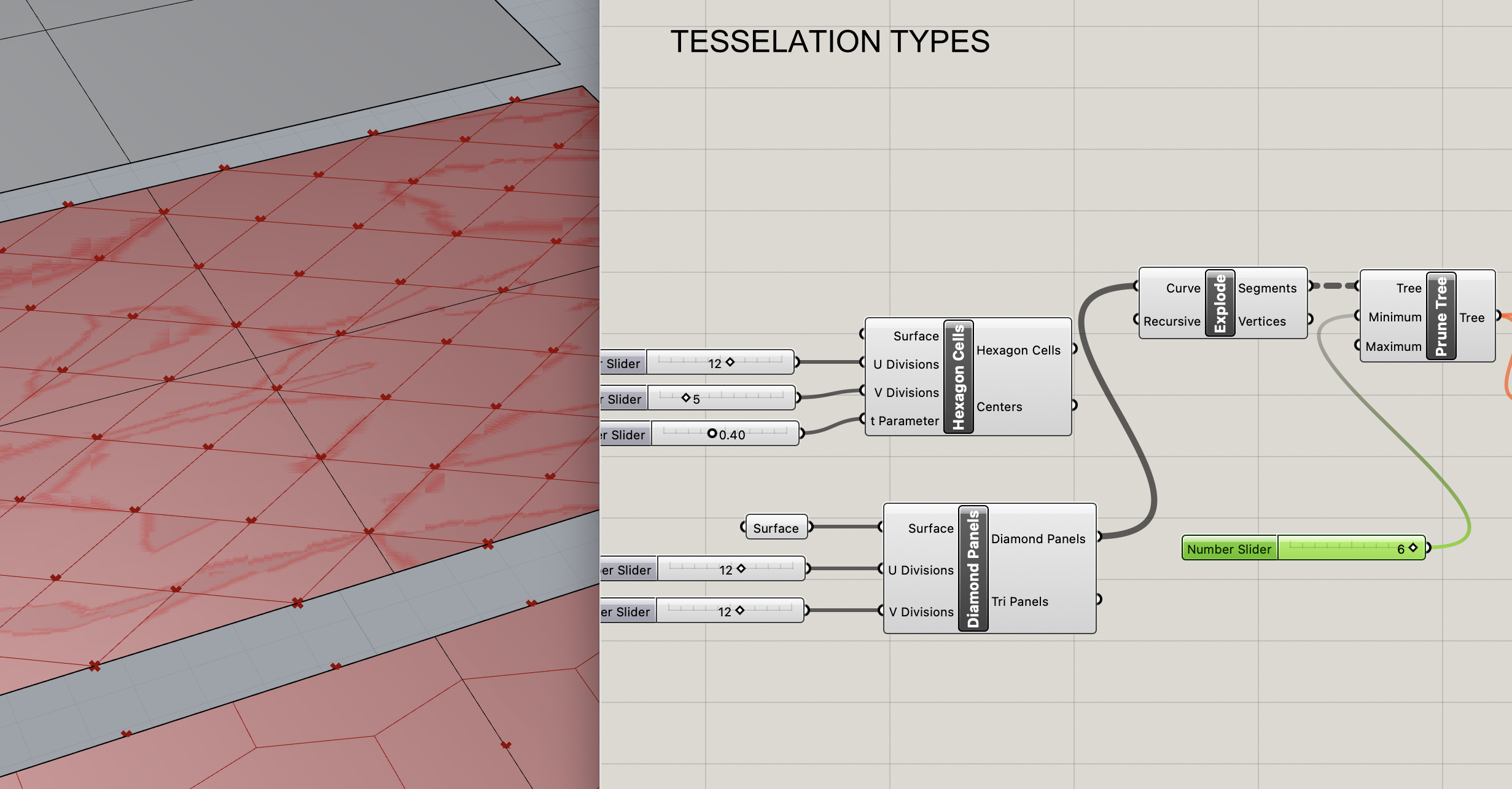This screenshot has width=1512, height=789.
Task: Click the Centers output label
Action: pyautogui.click(x=999, y=407)
